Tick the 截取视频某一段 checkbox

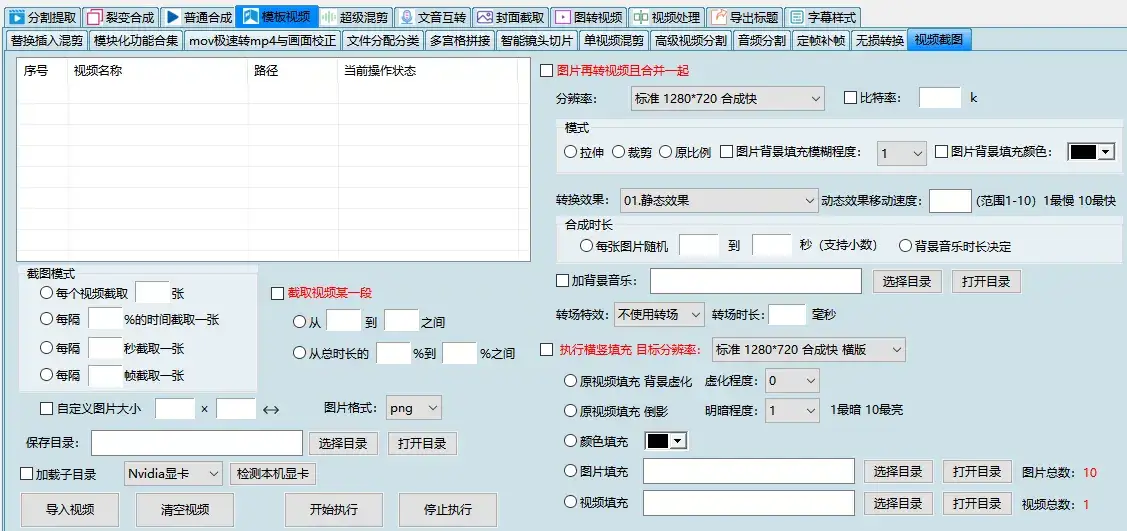point(278,293)
